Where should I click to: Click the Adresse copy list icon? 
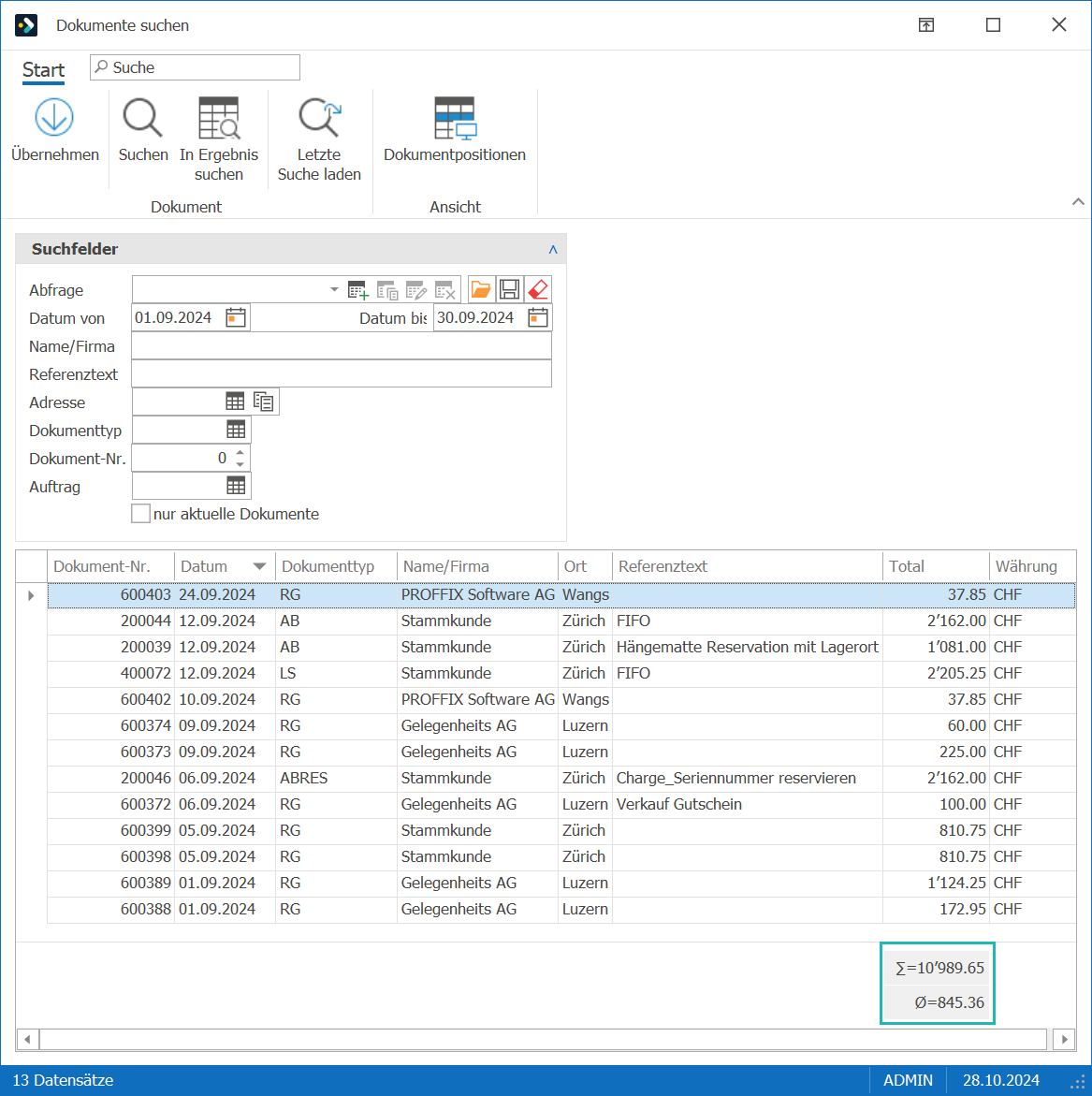click(263, 402)
